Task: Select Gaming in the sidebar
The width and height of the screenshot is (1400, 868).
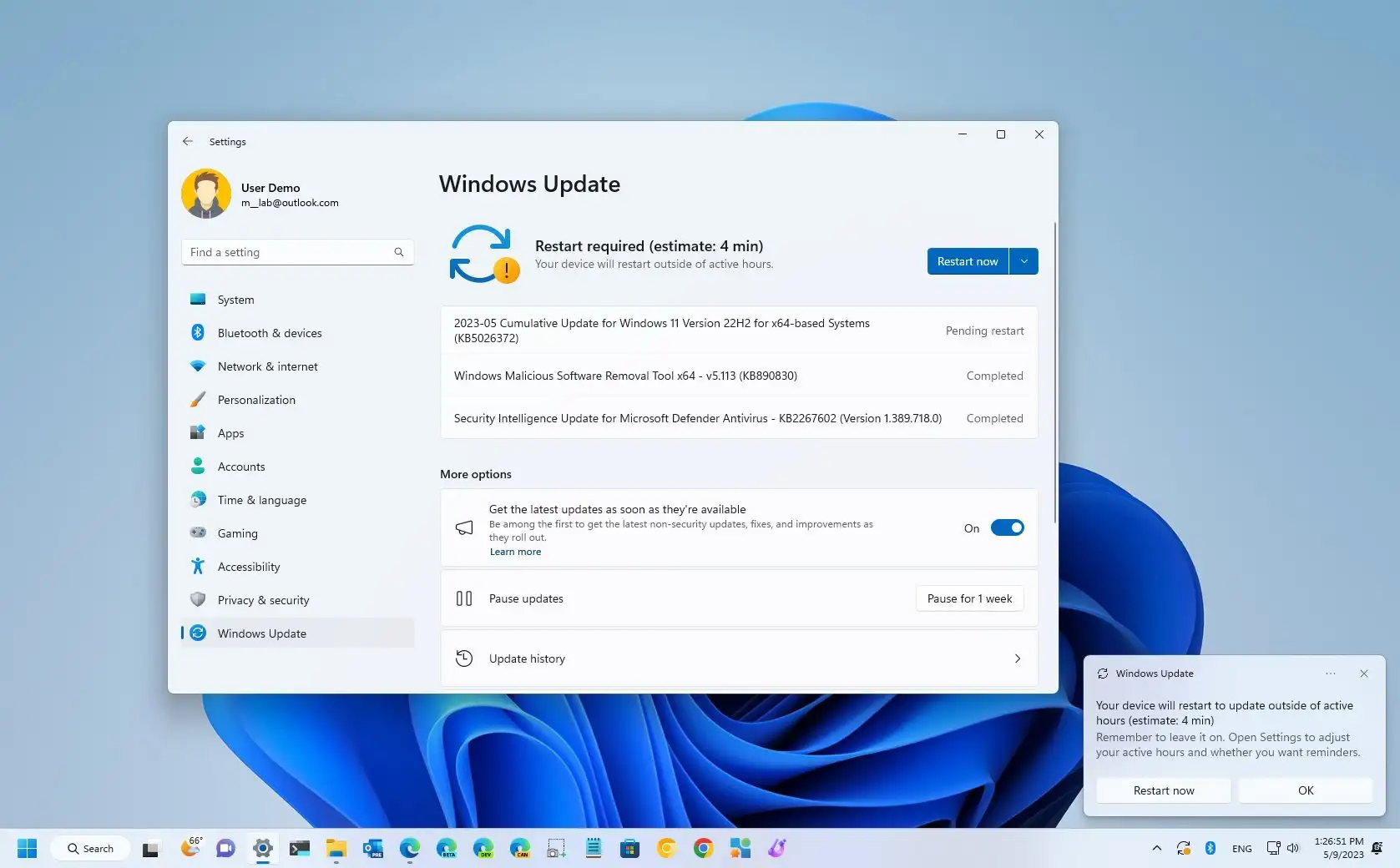Action: [x=297, y=533]
